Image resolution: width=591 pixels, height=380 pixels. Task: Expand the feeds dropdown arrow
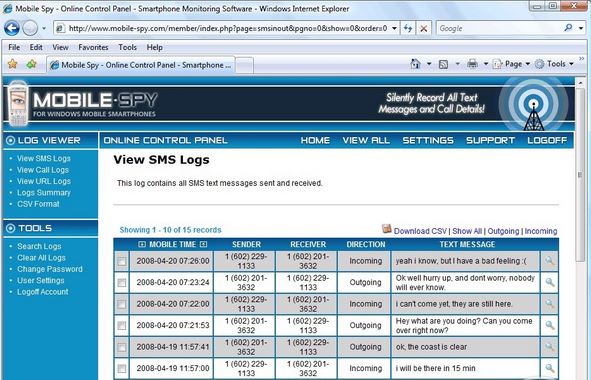click(457, 64)
